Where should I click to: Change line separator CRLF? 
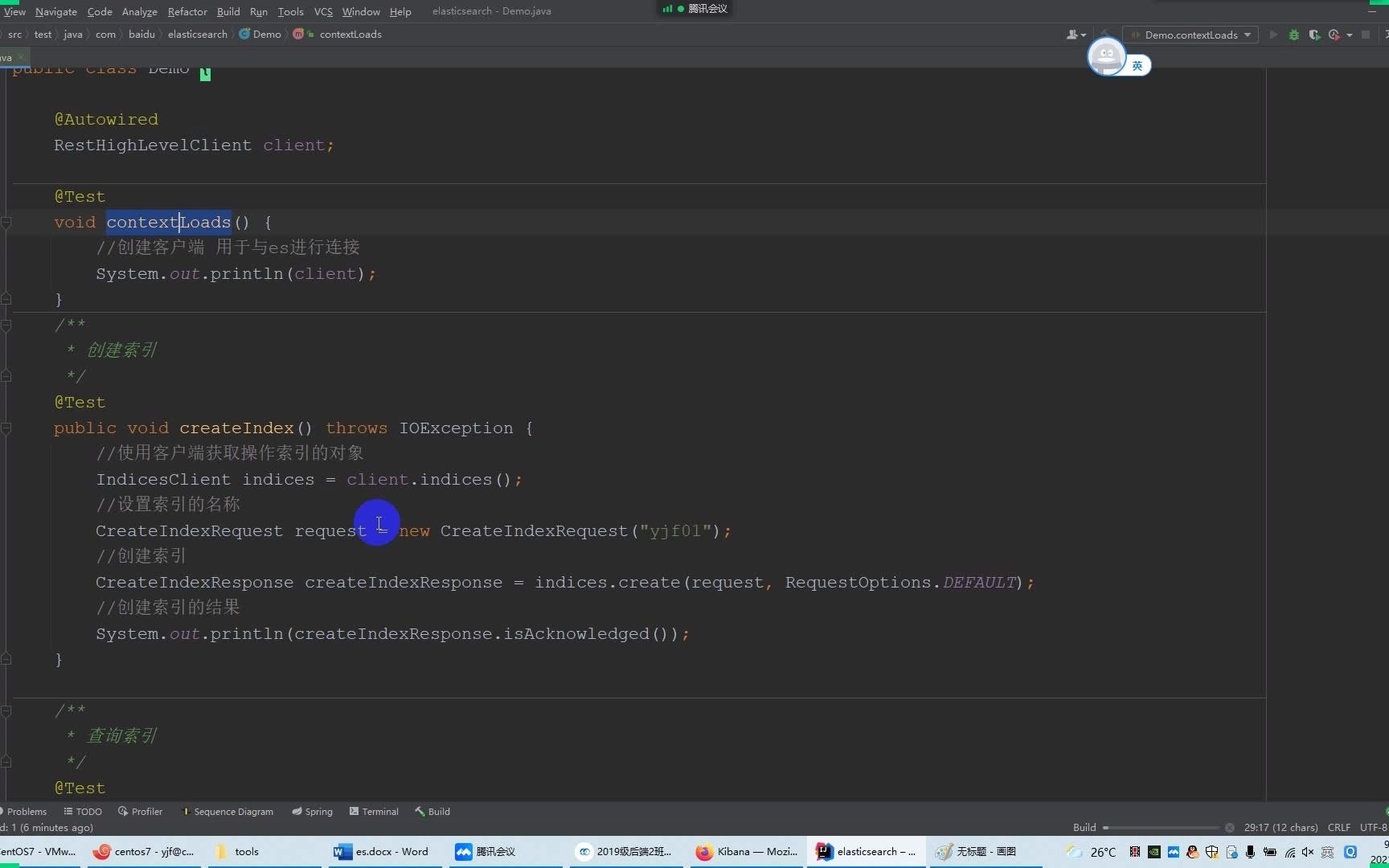click(x=1339, y=828)
